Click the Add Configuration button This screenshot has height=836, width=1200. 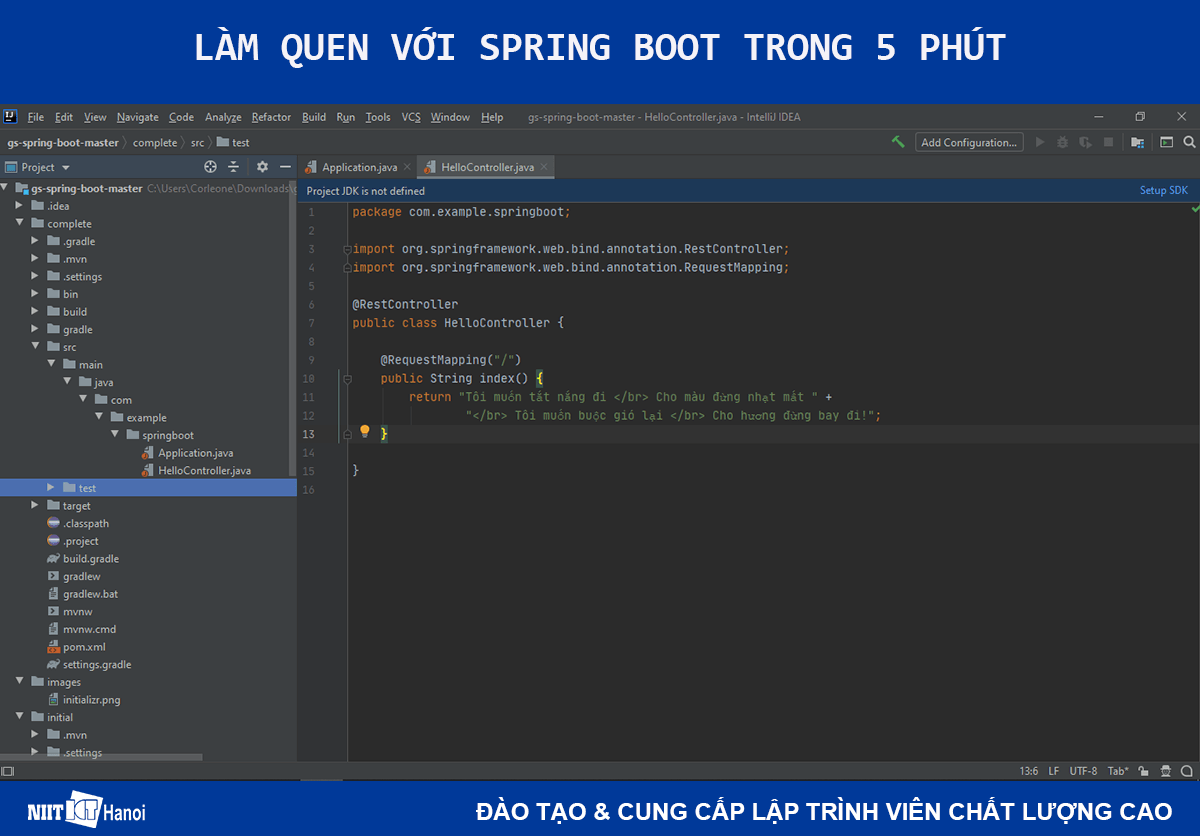pyautogui.click(x=969, y=141)
